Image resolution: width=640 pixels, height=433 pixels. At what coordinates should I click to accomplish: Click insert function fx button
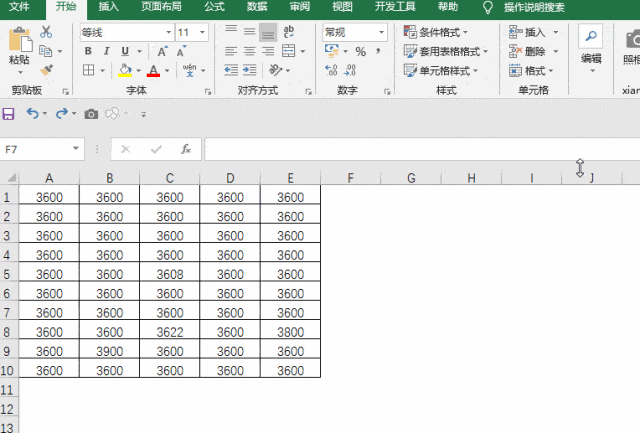coord(186,149)
